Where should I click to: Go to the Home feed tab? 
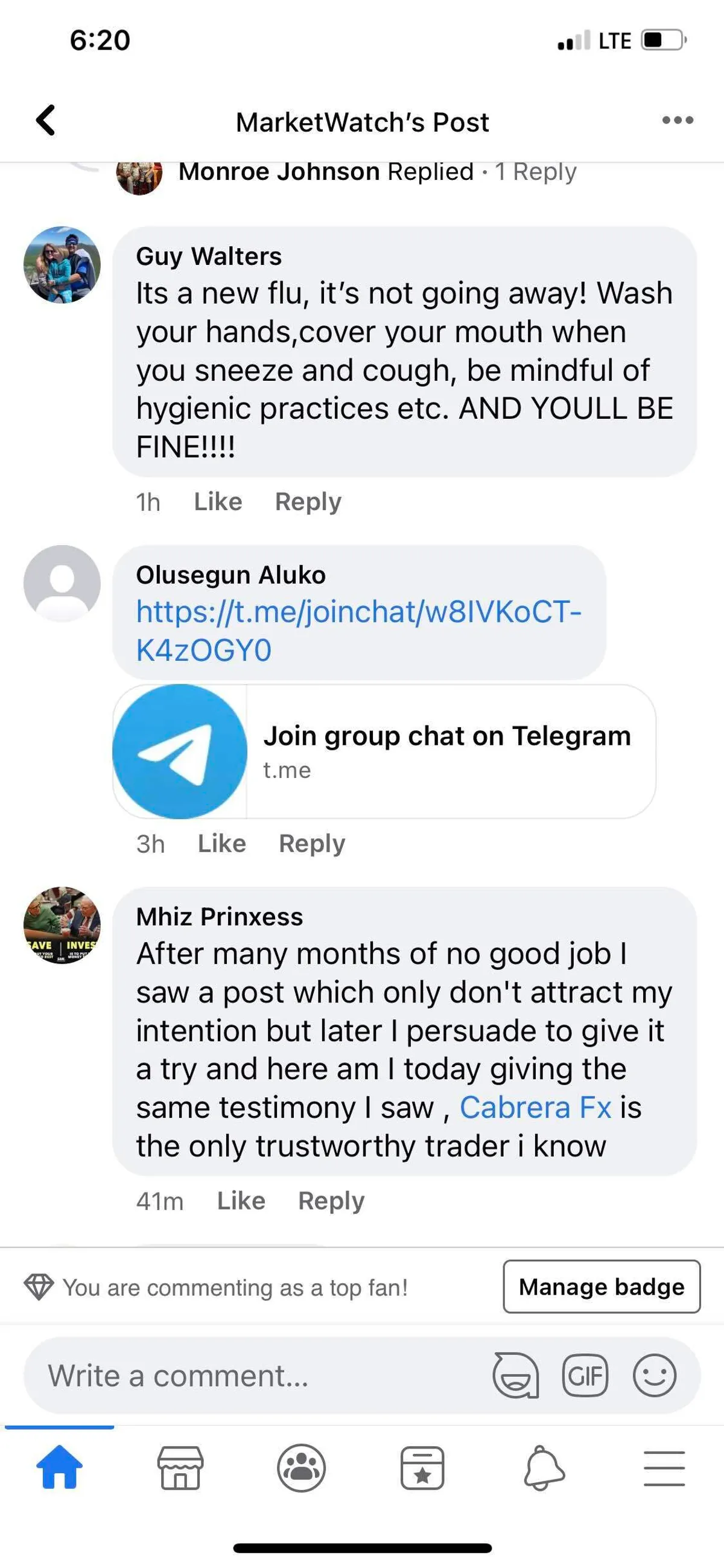tap(60, 1467)
